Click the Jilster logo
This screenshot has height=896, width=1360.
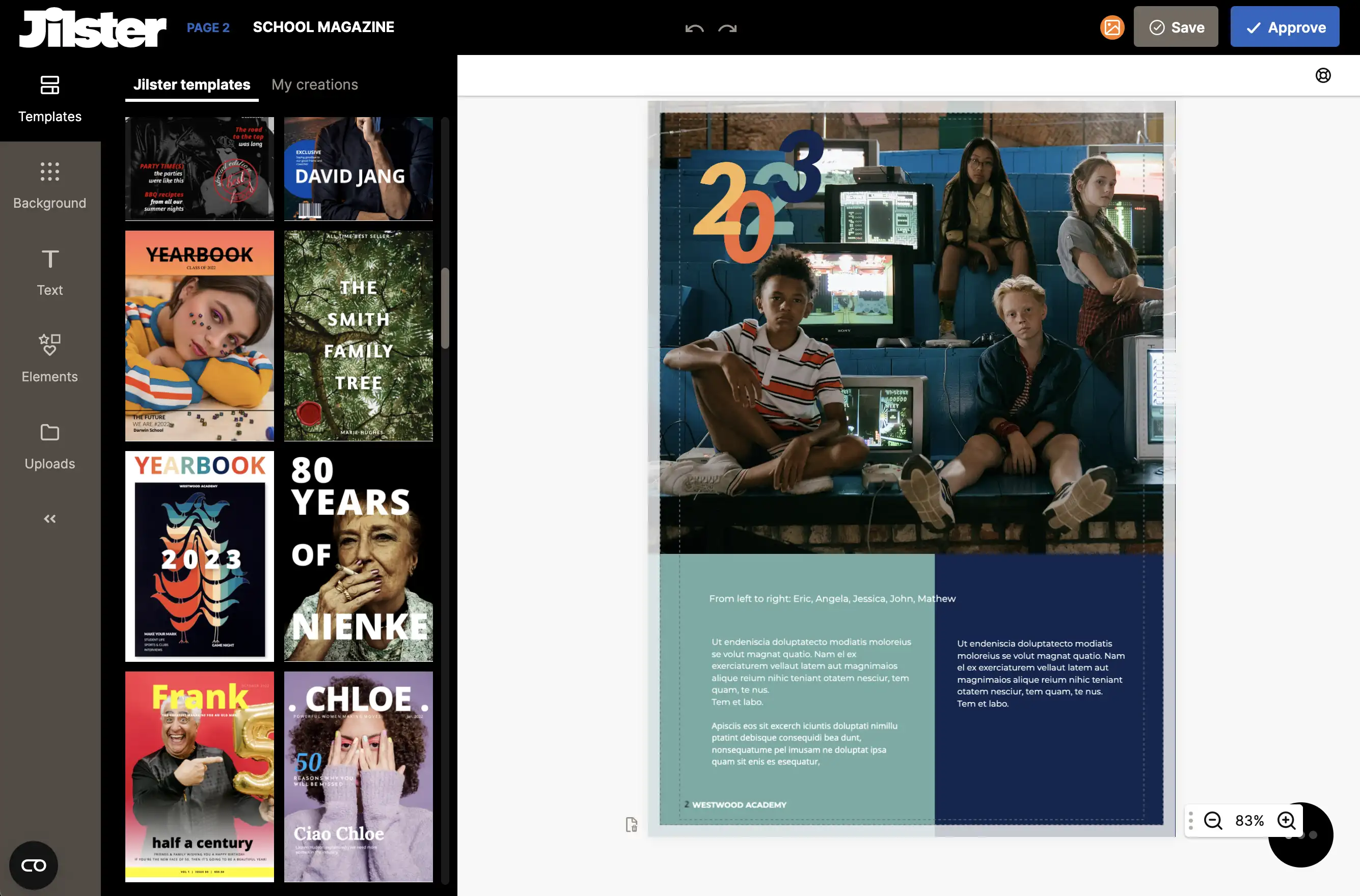click(x=93, y=27)
